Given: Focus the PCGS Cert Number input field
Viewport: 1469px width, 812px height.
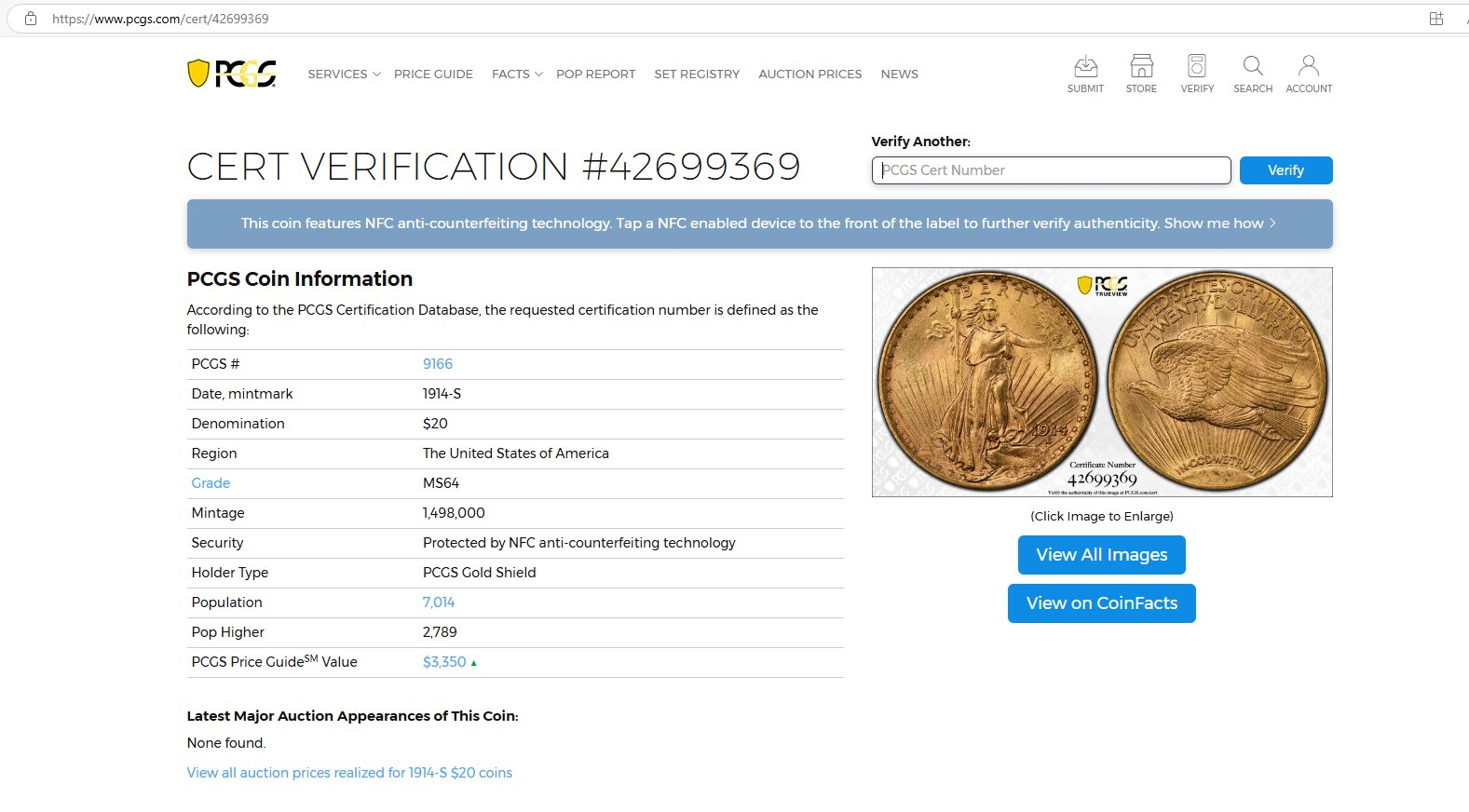Looking at the screenshot, I should tap(1051, 170).
